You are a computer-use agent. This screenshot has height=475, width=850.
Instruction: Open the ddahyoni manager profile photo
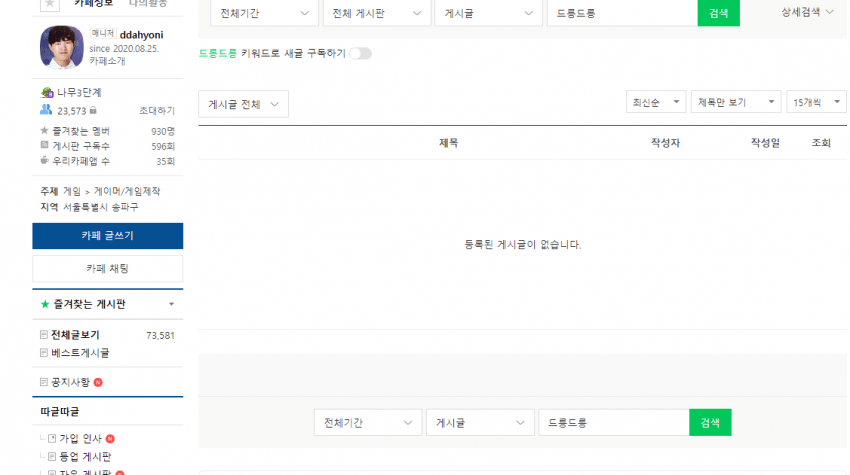(x=62, y=47)
